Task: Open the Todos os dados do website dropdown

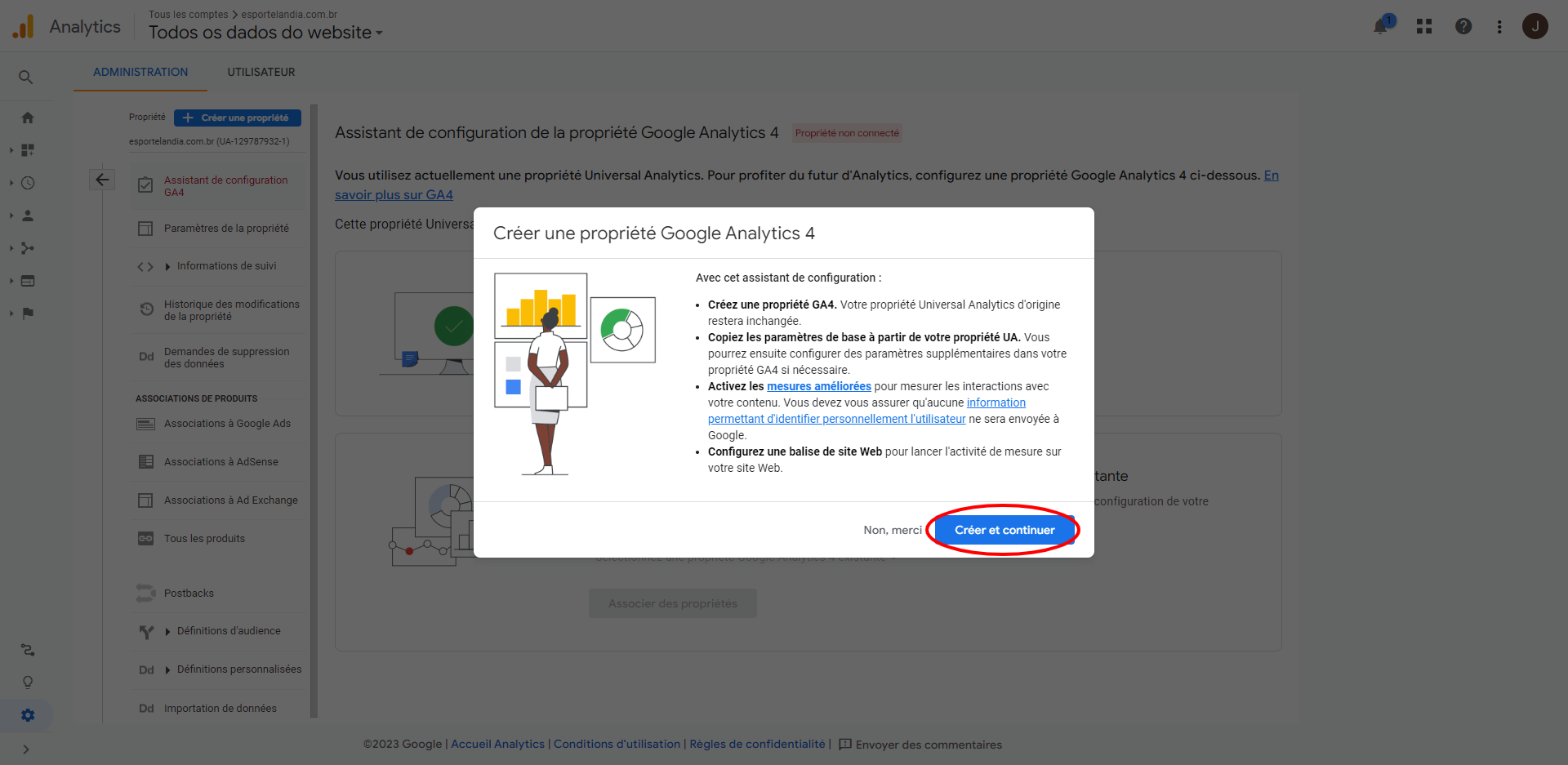Action: click(265, 33)
